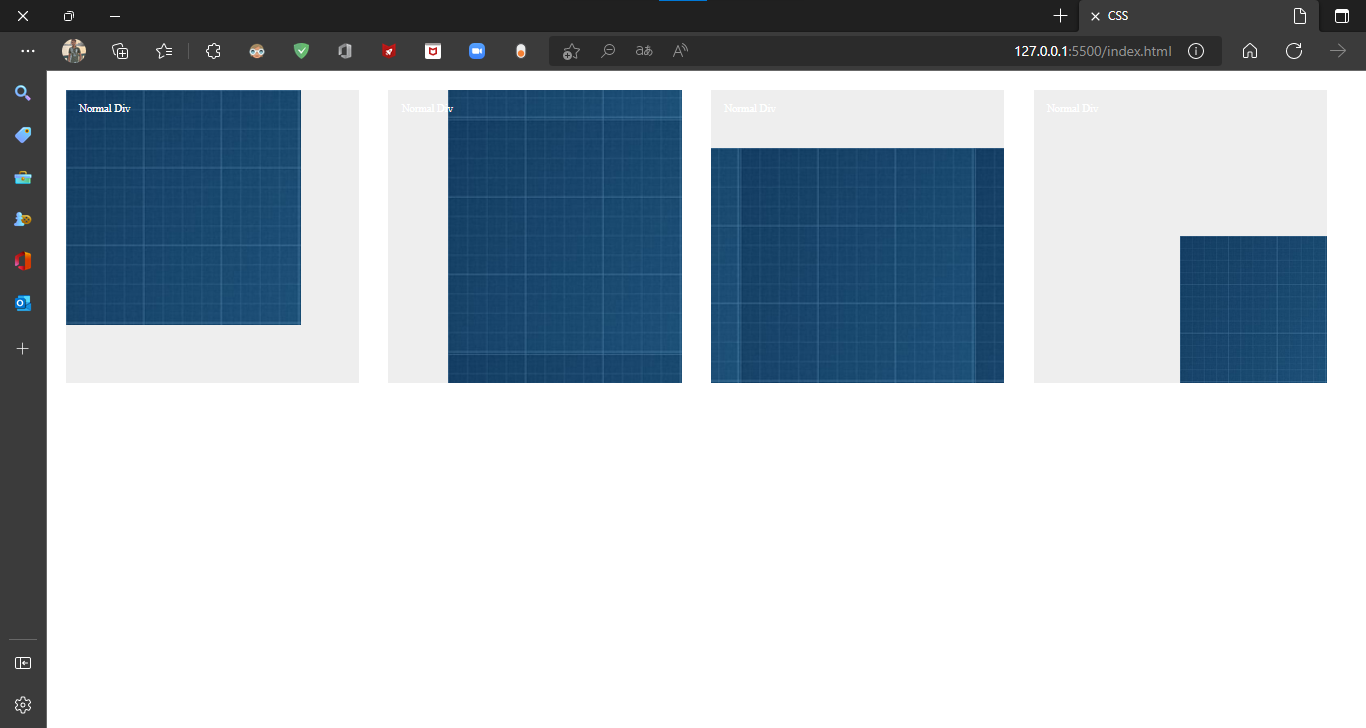This screenshot has width=1366, height=728.
Task: Open the green shield security extension
Action: (301, 51)
